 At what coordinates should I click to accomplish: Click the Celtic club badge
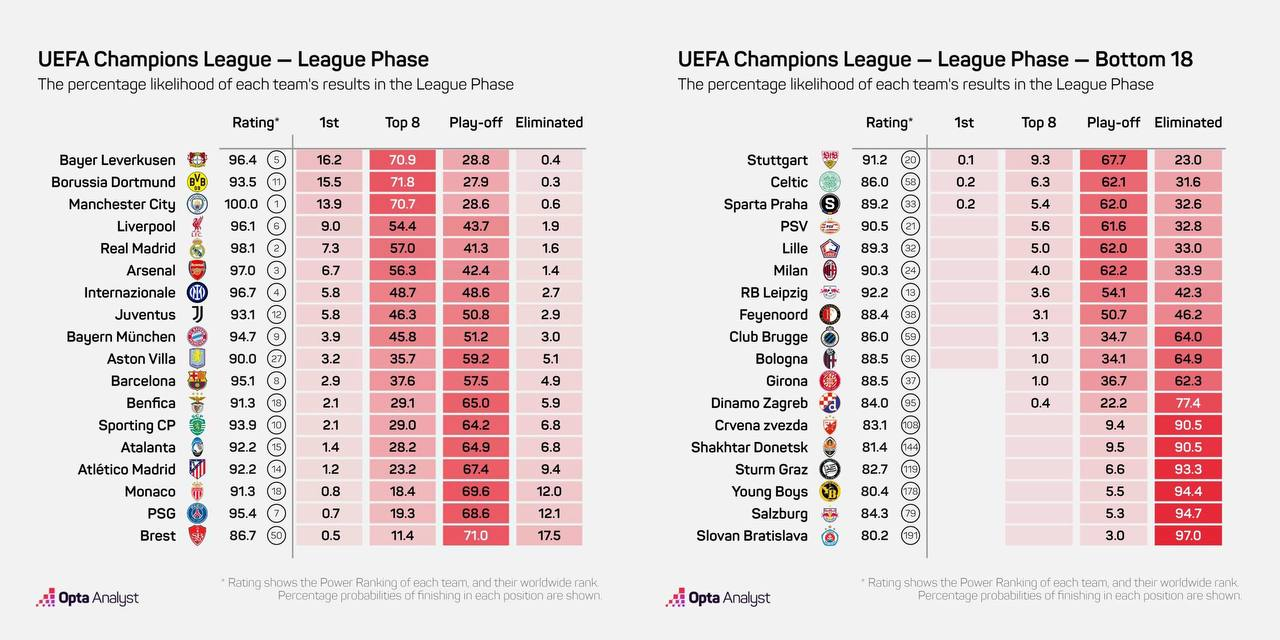pos(829,182)
